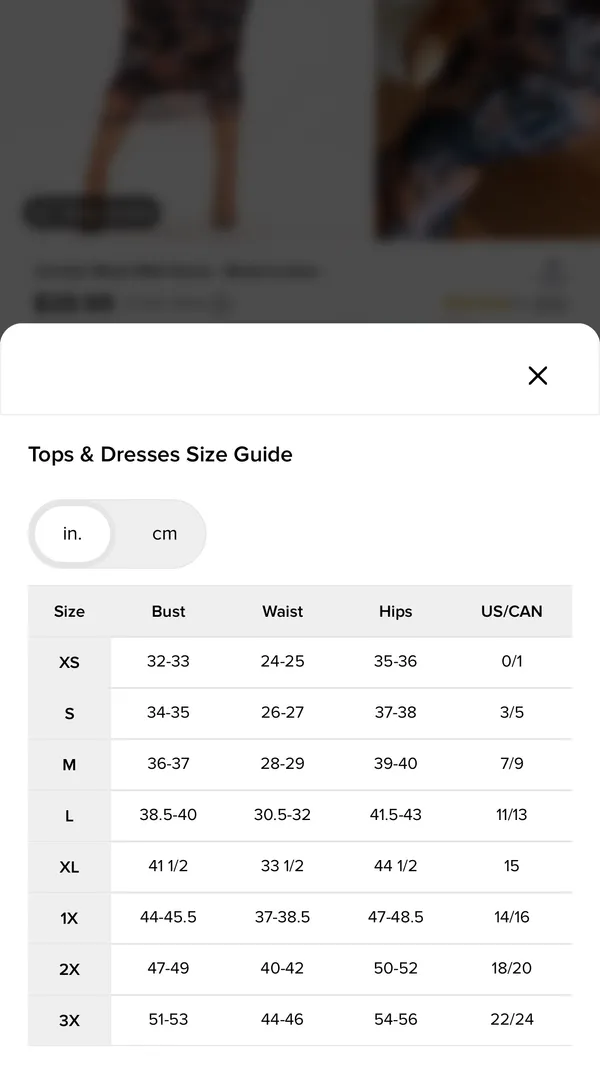The width and height of the screenshot is (600, 1074).
Task: Click bust value 41 1/2
Action: 168,866
